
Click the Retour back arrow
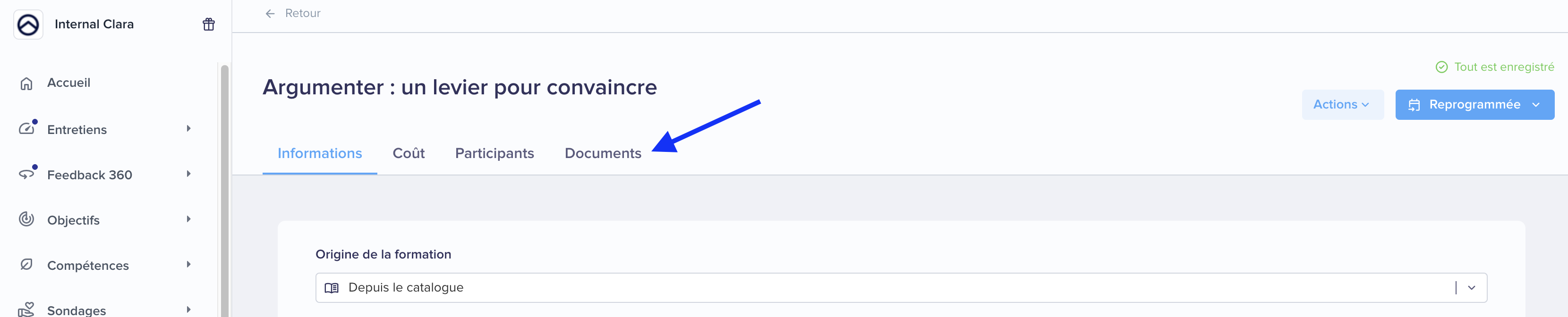270,13
